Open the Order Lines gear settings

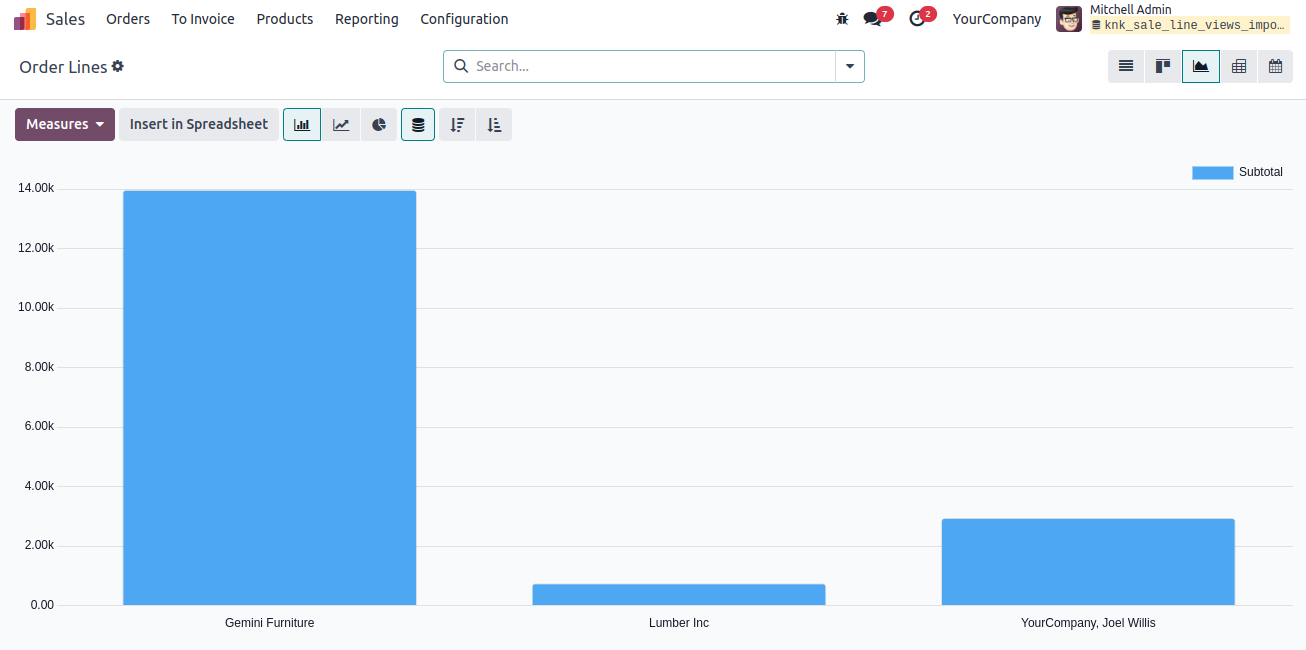pos(118,66)
